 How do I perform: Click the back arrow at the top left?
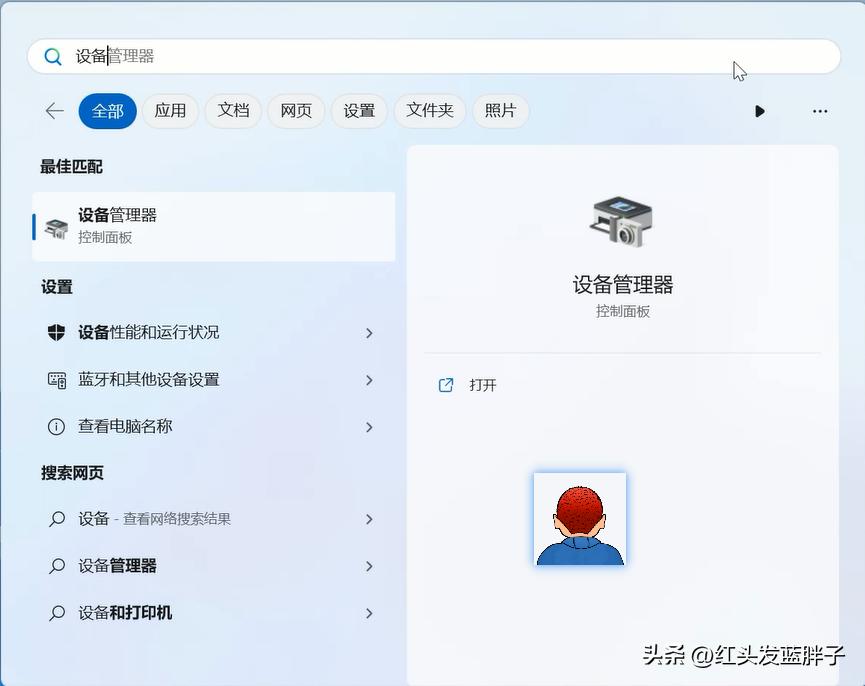(x=54, y=111)
